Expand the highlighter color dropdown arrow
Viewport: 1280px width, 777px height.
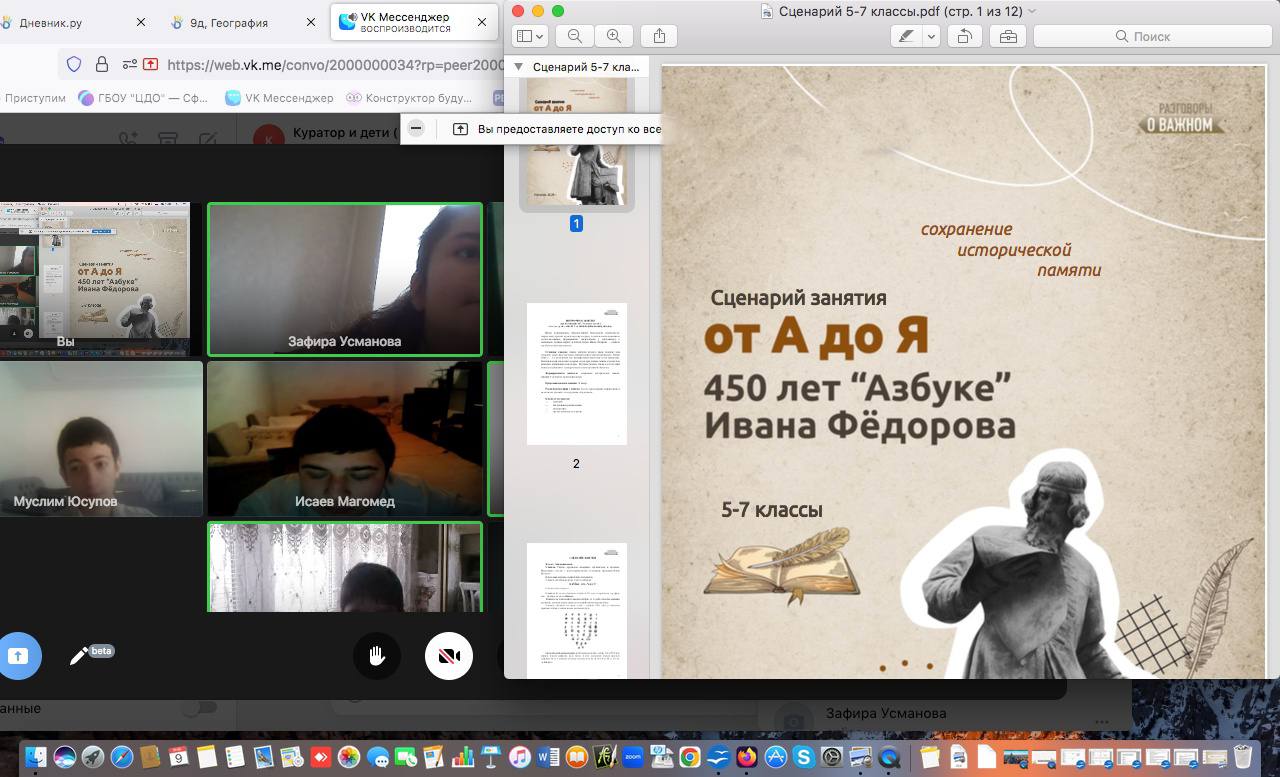tap(931, 36)
